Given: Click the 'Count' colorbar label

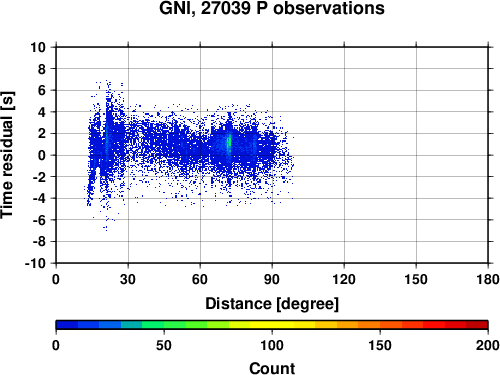Looking at the screenshot, I should (x=272, y=368).
